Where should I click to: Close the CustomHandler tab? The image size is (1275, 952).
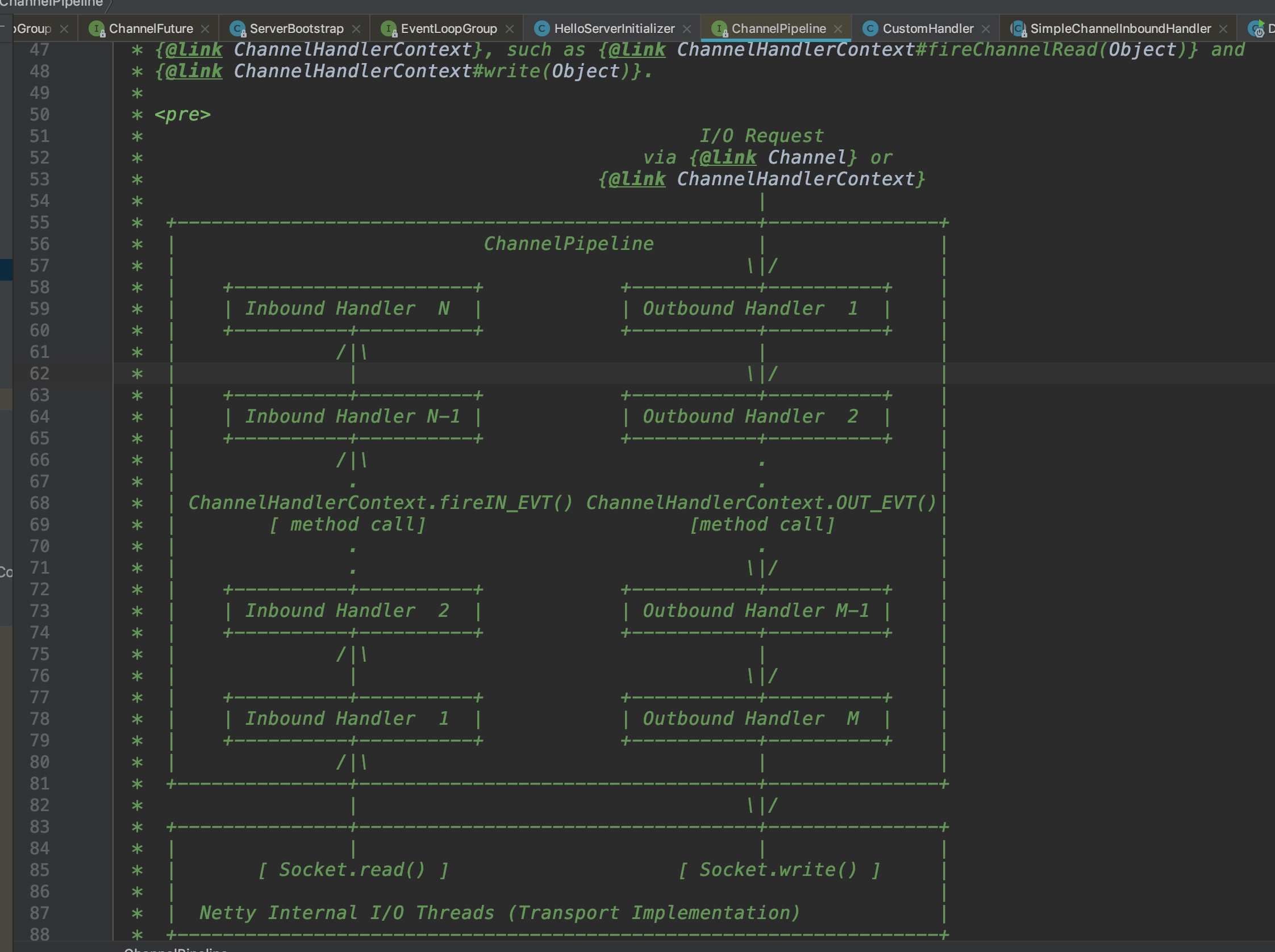[986, 29]
